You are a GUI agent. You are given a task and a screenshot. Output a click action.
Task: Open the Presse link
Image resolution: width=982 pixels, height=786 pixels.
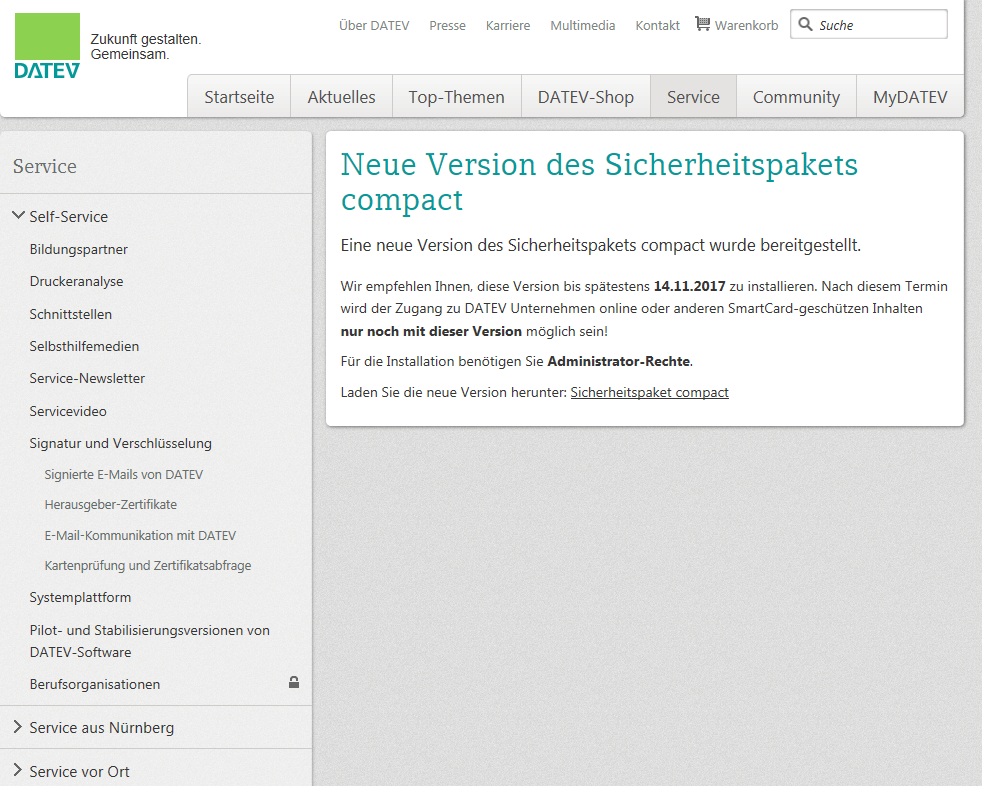(x=447, y=26)
